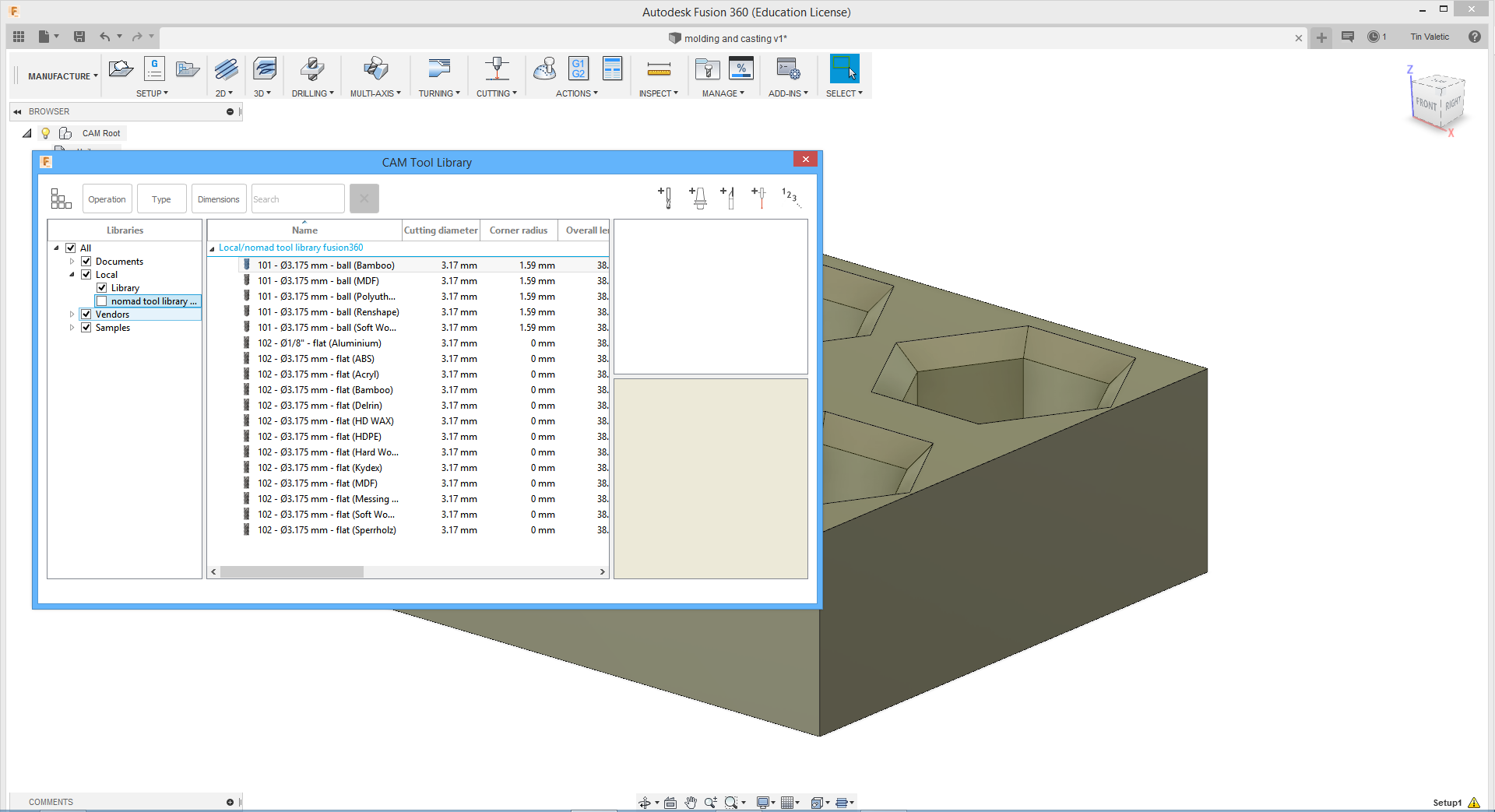Click the tool list scroll right arrow
Image resolution: width=1495 pixels, height=812 pixels.
(603, 572)
